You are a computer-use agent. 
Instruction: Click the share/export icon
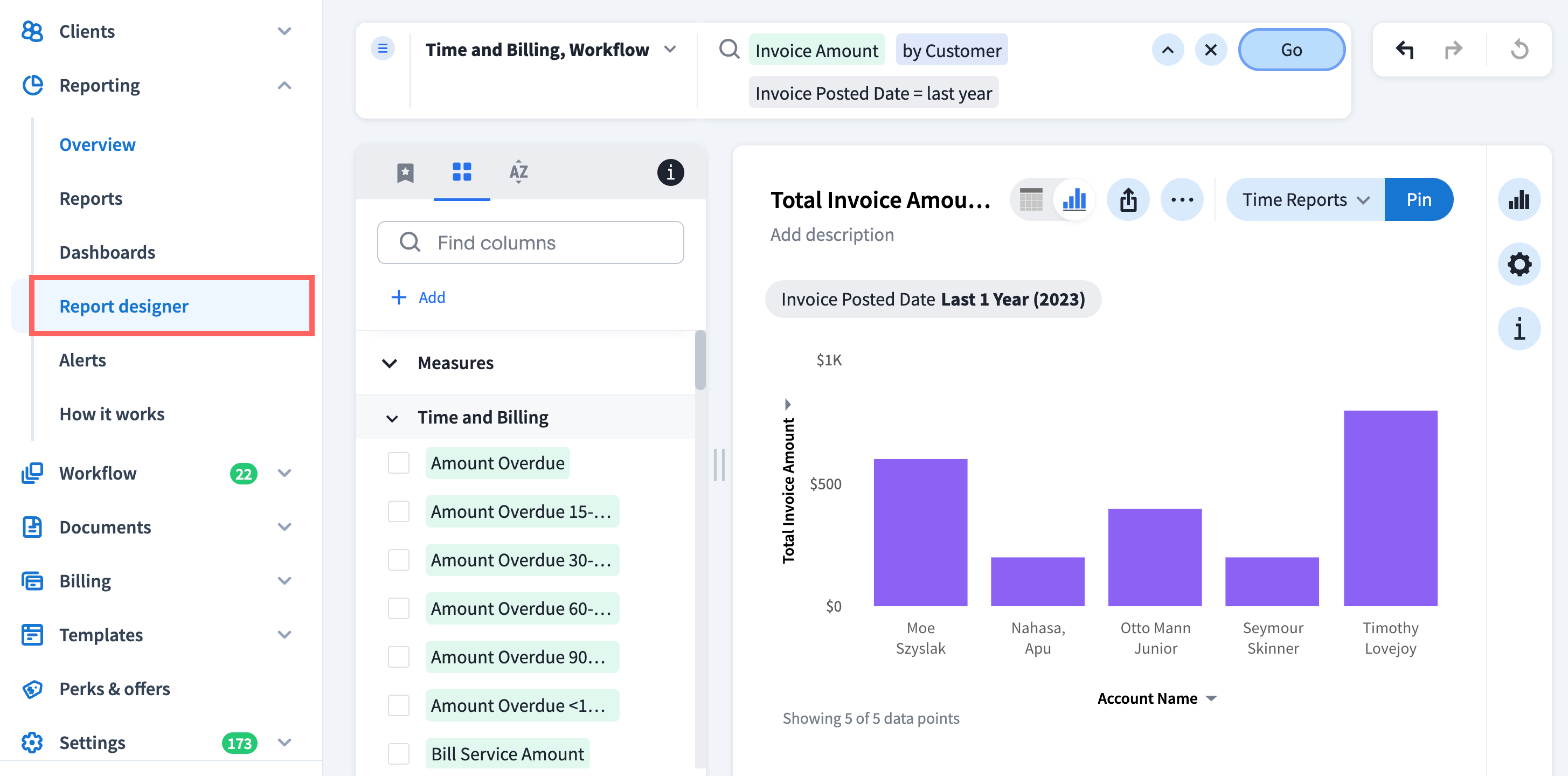(1128, 199)
